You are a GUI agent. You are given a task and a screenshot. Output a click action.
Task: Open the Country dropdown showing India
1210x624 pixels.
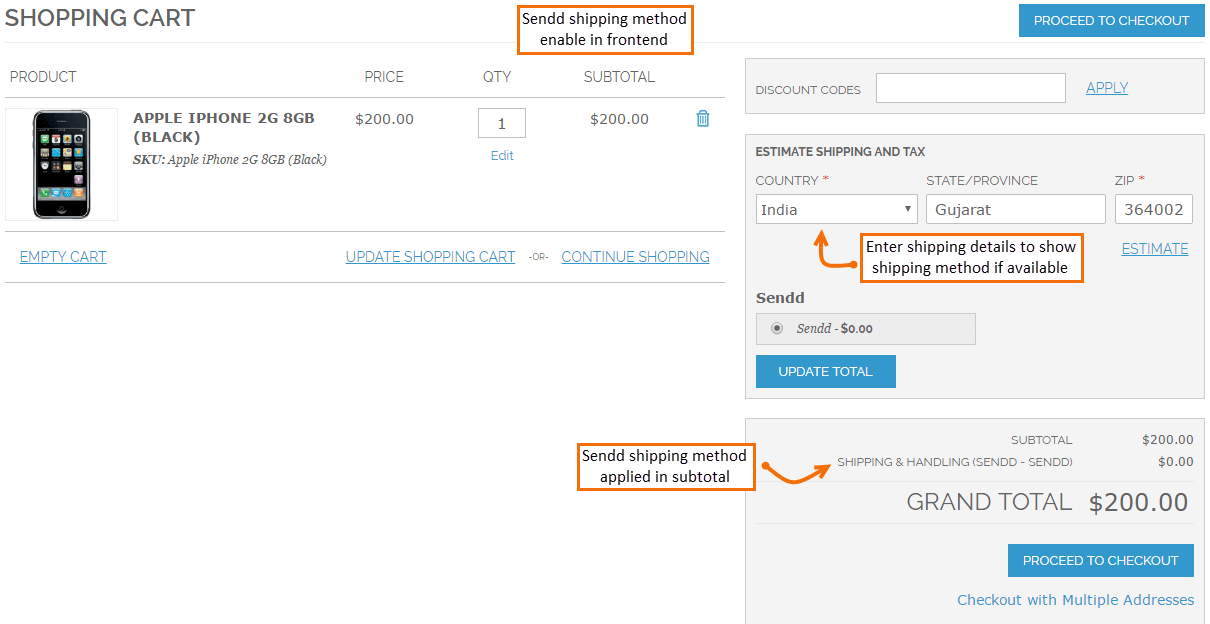tap(837, 209)
